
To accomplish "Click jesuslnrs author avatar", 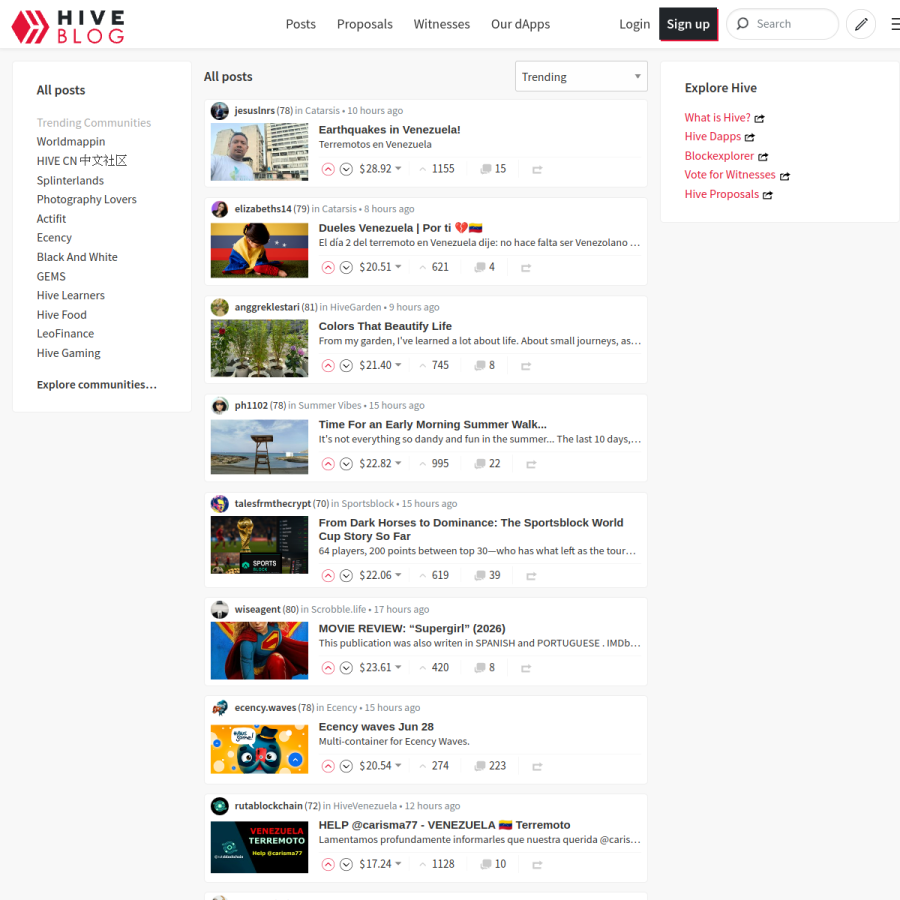I will pyautogui.click(x=220, y=111).
